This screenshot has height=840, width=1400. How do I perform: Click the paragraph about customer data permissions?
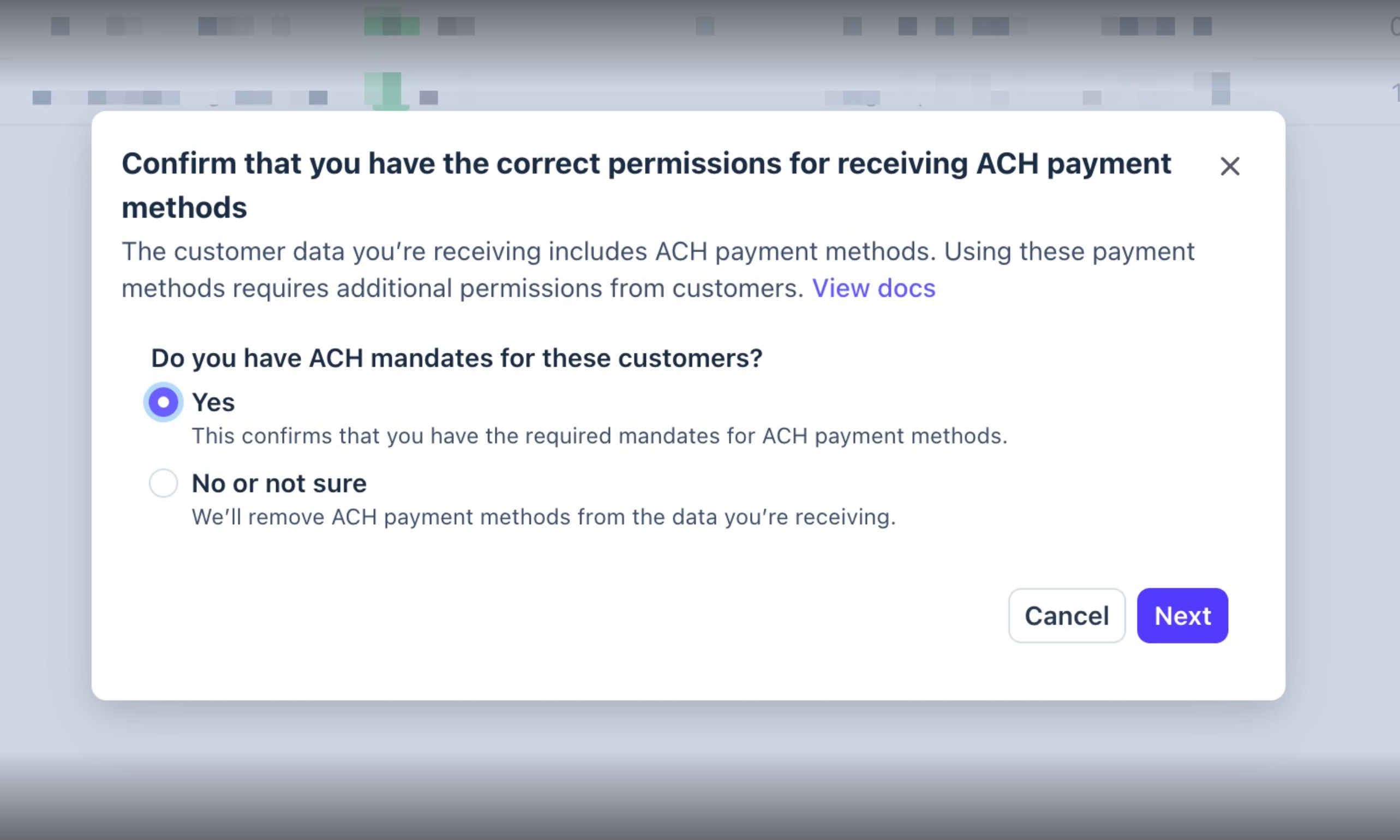point(658,270)
